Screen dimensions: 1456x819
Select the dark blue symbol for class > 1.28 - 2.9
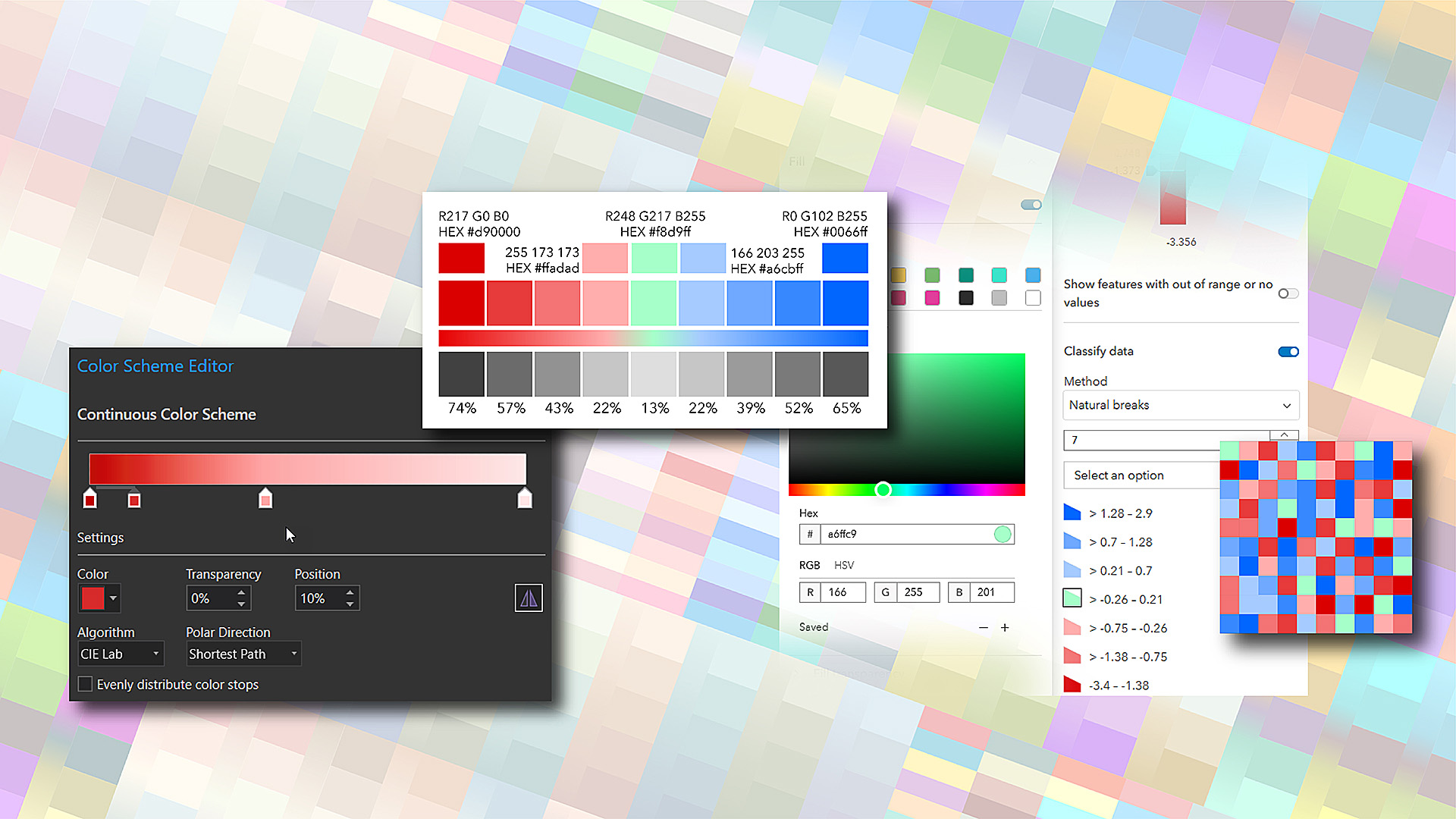(1072, 512)
